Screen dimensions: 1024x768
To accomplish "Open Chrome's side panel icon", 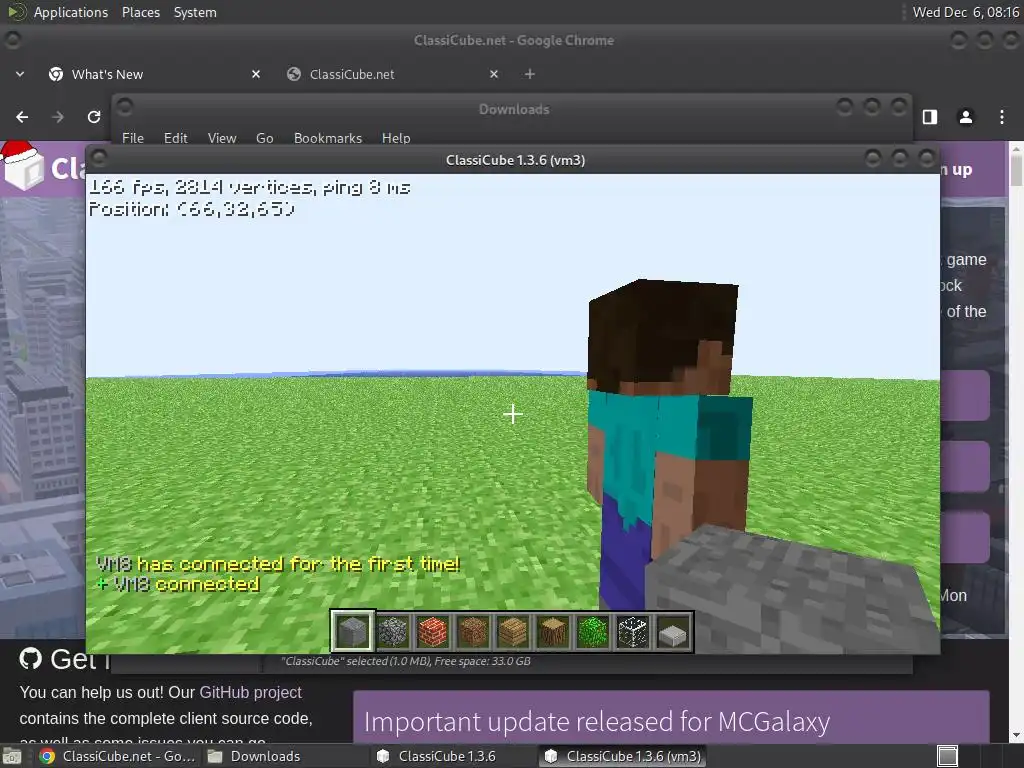I will pos(930,117).
